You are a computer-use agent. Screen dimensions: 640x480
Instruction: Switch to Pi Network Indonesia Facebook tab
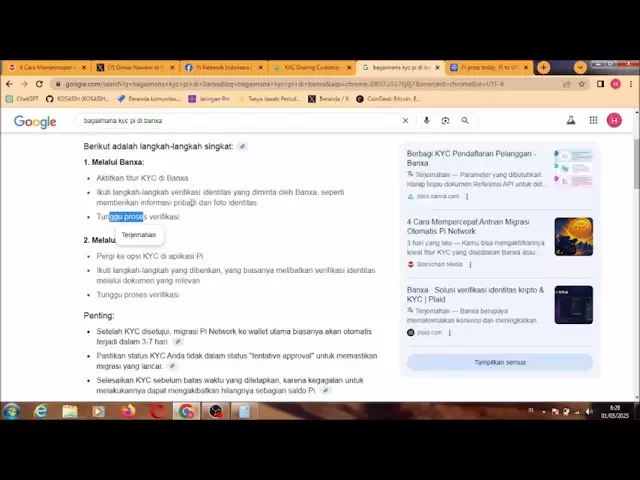[224, 68]
